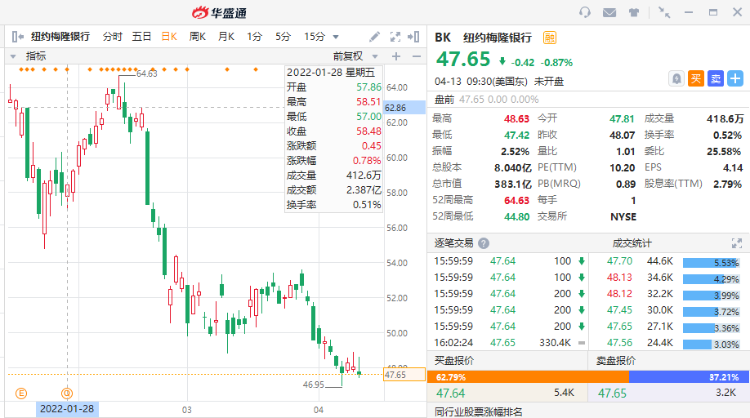This screenshot has width=750, height=418.
Task: Switch to compact window mode icon
Action: point(664,12)
